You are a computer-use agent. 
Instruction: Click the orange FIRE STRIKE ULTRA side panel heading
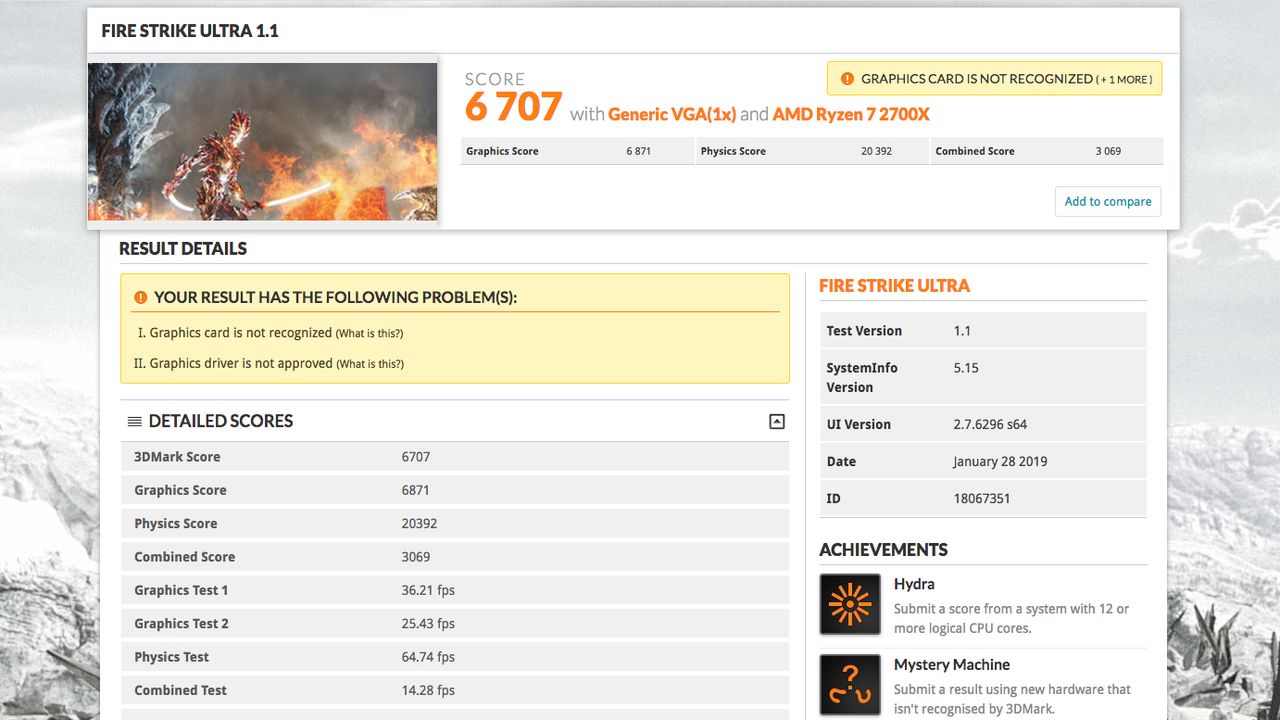pyautogui.click(x=894, y=286)
